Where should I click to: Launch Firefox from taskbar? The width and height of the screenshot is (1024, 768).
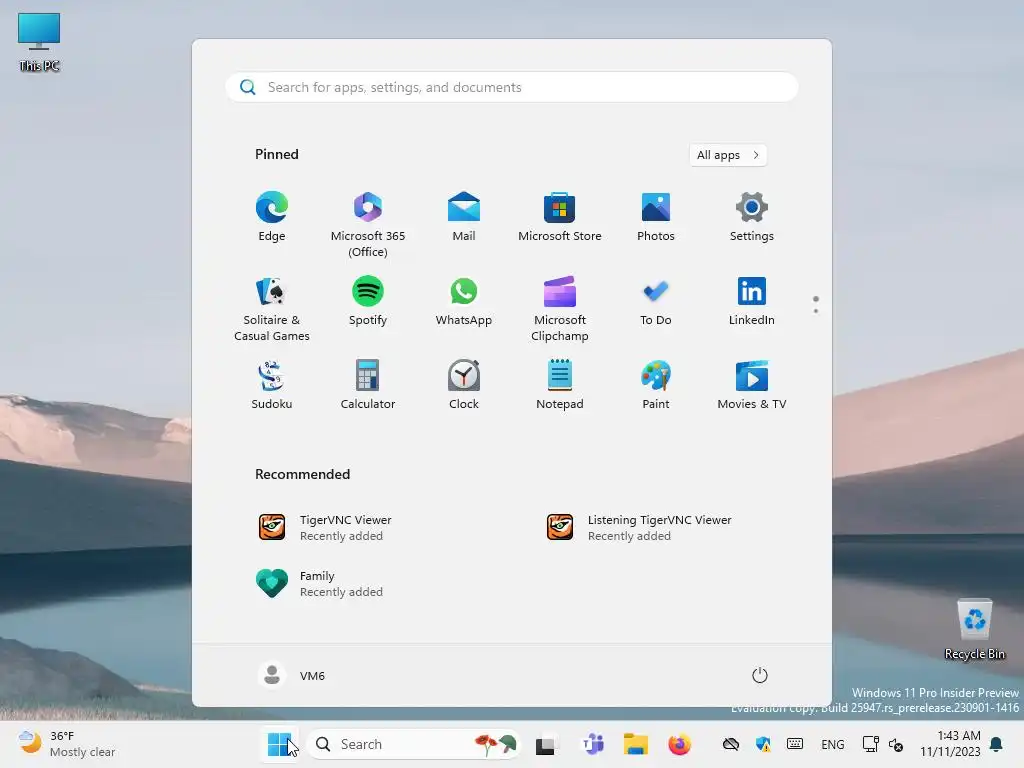click(679, 744)
